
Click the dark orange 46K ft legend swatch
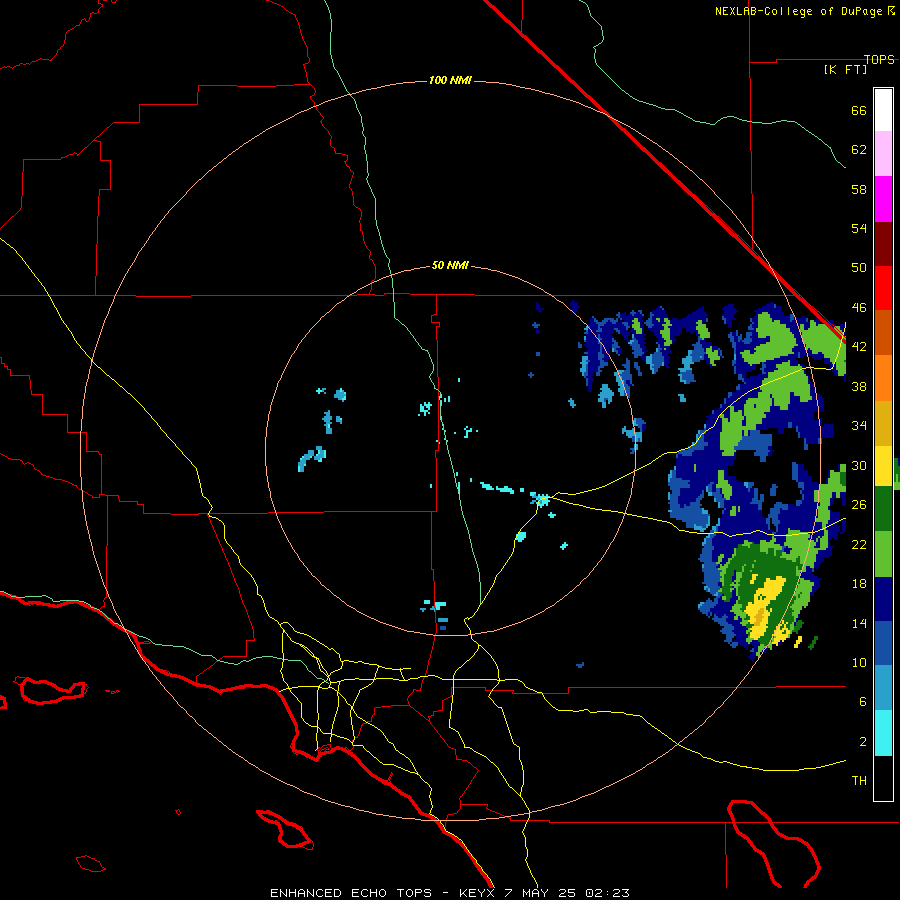[x=883, y=332]
